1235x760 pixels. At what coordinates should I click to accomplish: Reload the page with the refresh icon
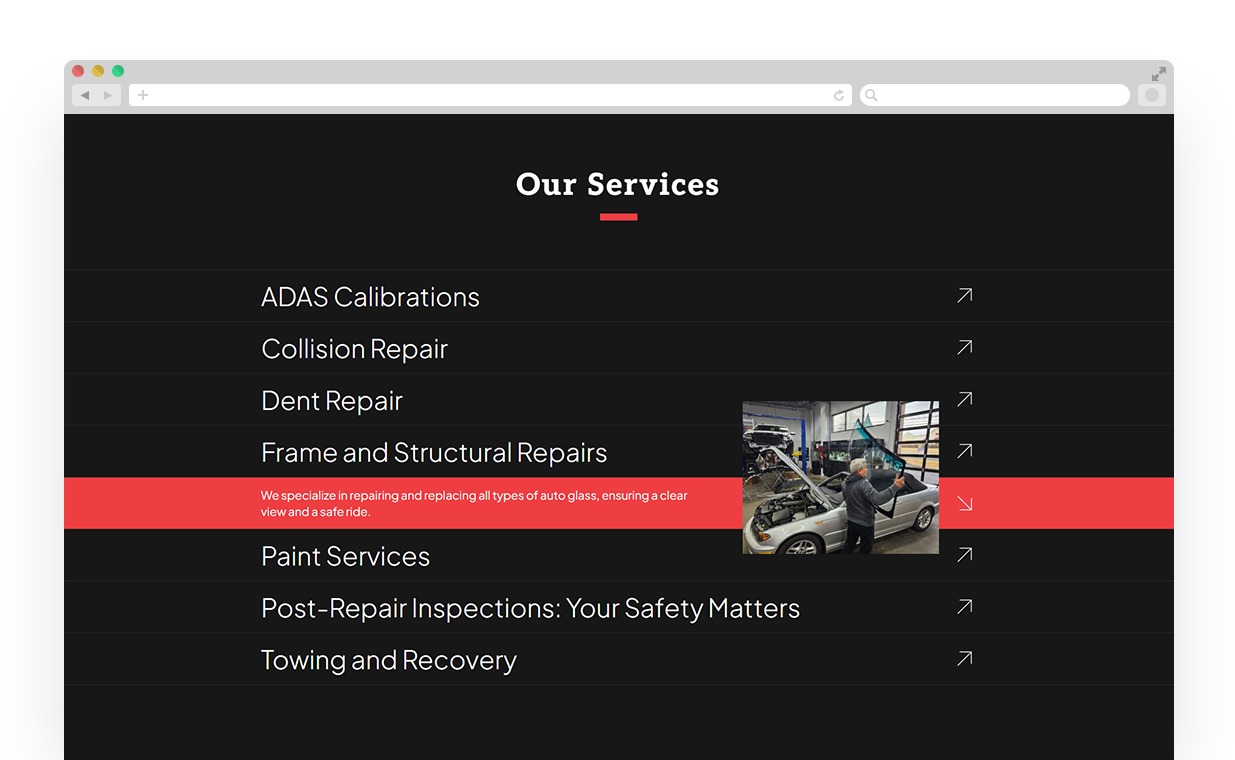839,95
